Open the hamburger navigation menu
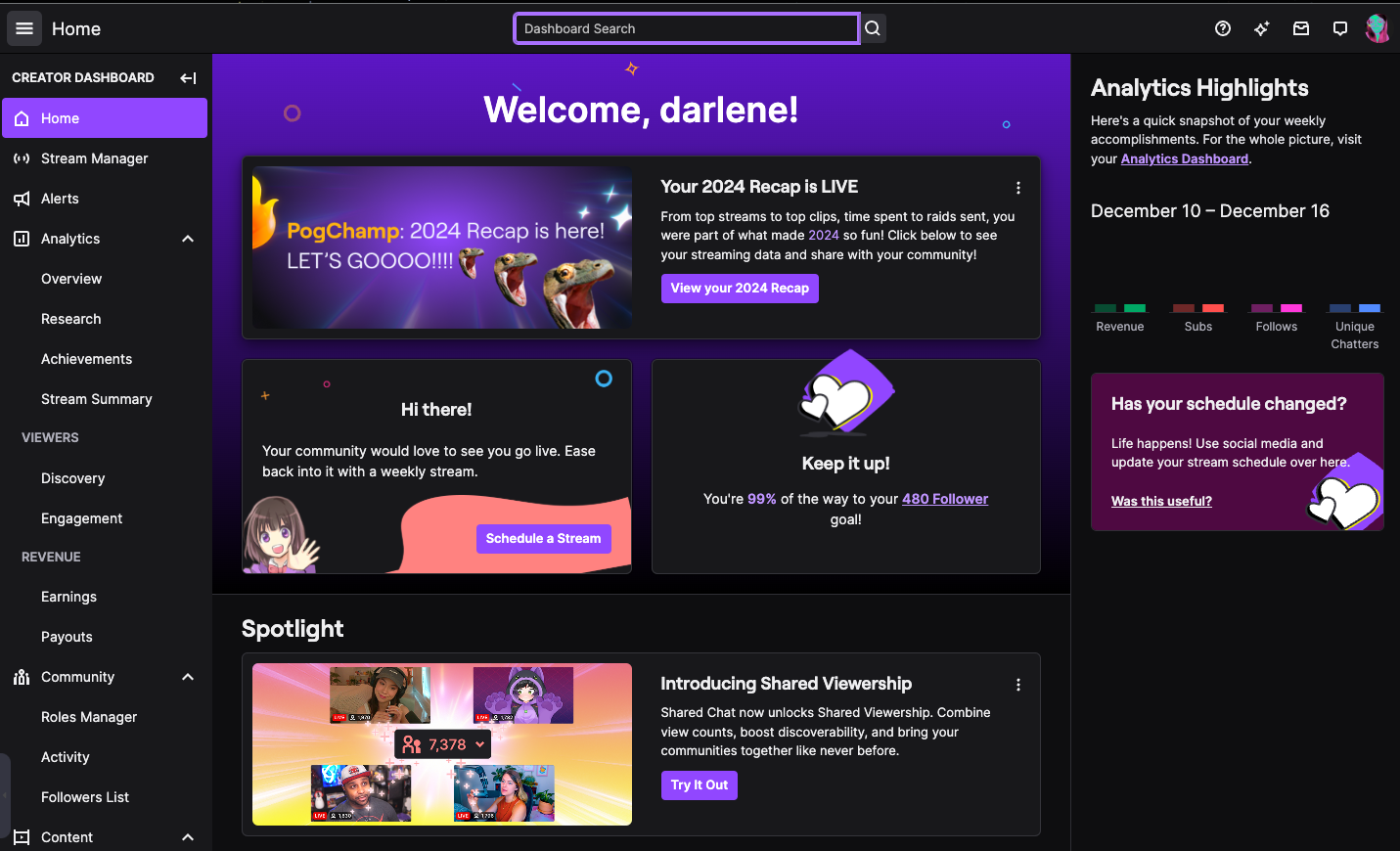Image resolution: width=1400 pixels, height=851 pixels. coord(24,28)
